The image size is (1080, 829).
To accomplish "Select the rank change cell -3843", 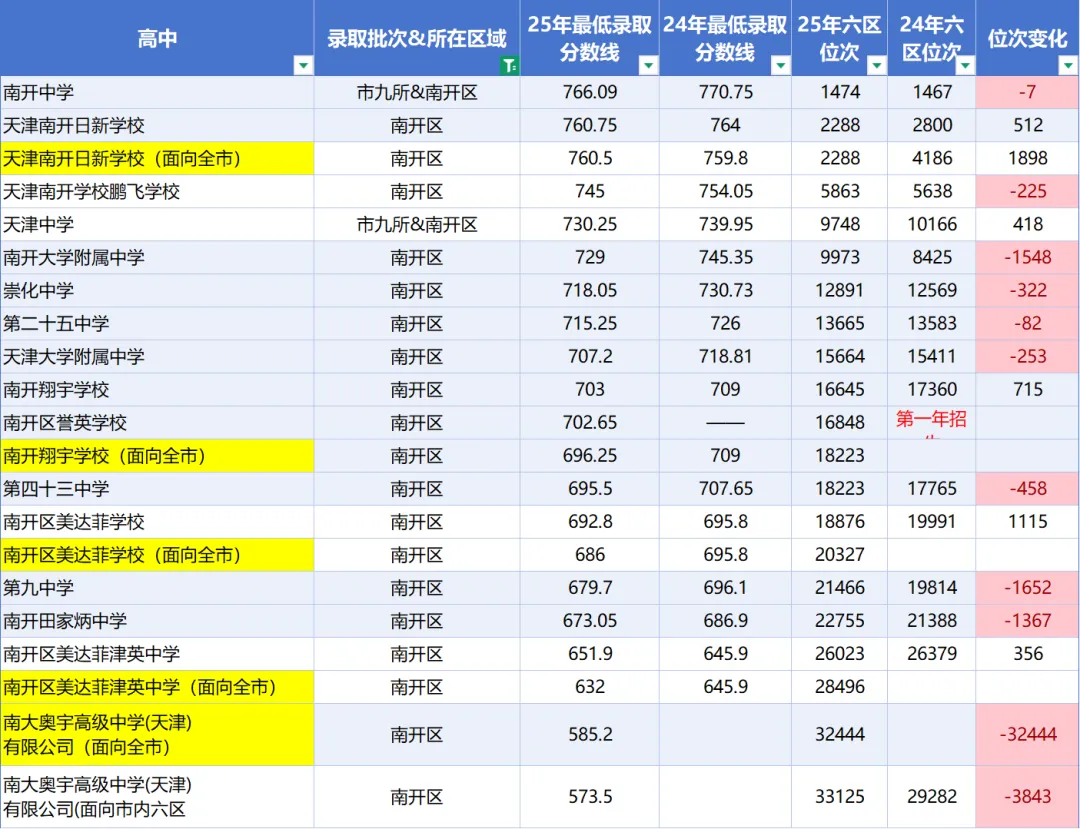I will point(1028,797).
